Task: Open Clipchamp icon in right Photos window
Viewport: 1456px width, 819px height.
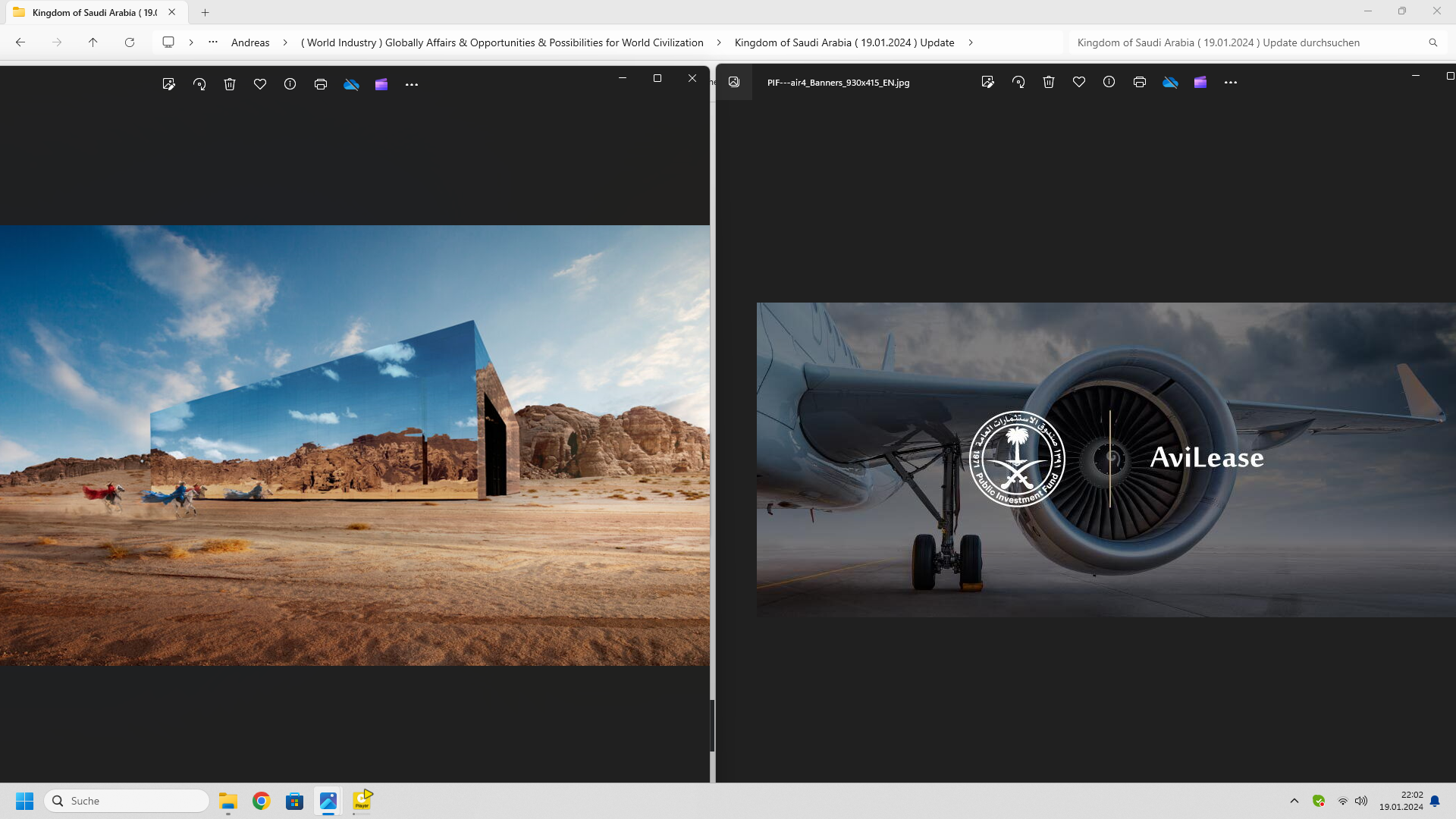Action: [1200, 82]
